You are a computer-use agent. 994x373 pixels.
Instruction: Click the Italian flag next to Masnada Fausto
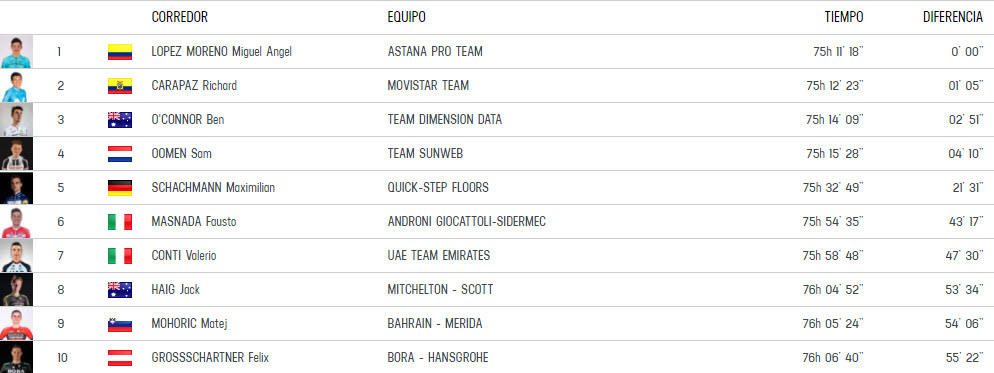click(120, 222)
